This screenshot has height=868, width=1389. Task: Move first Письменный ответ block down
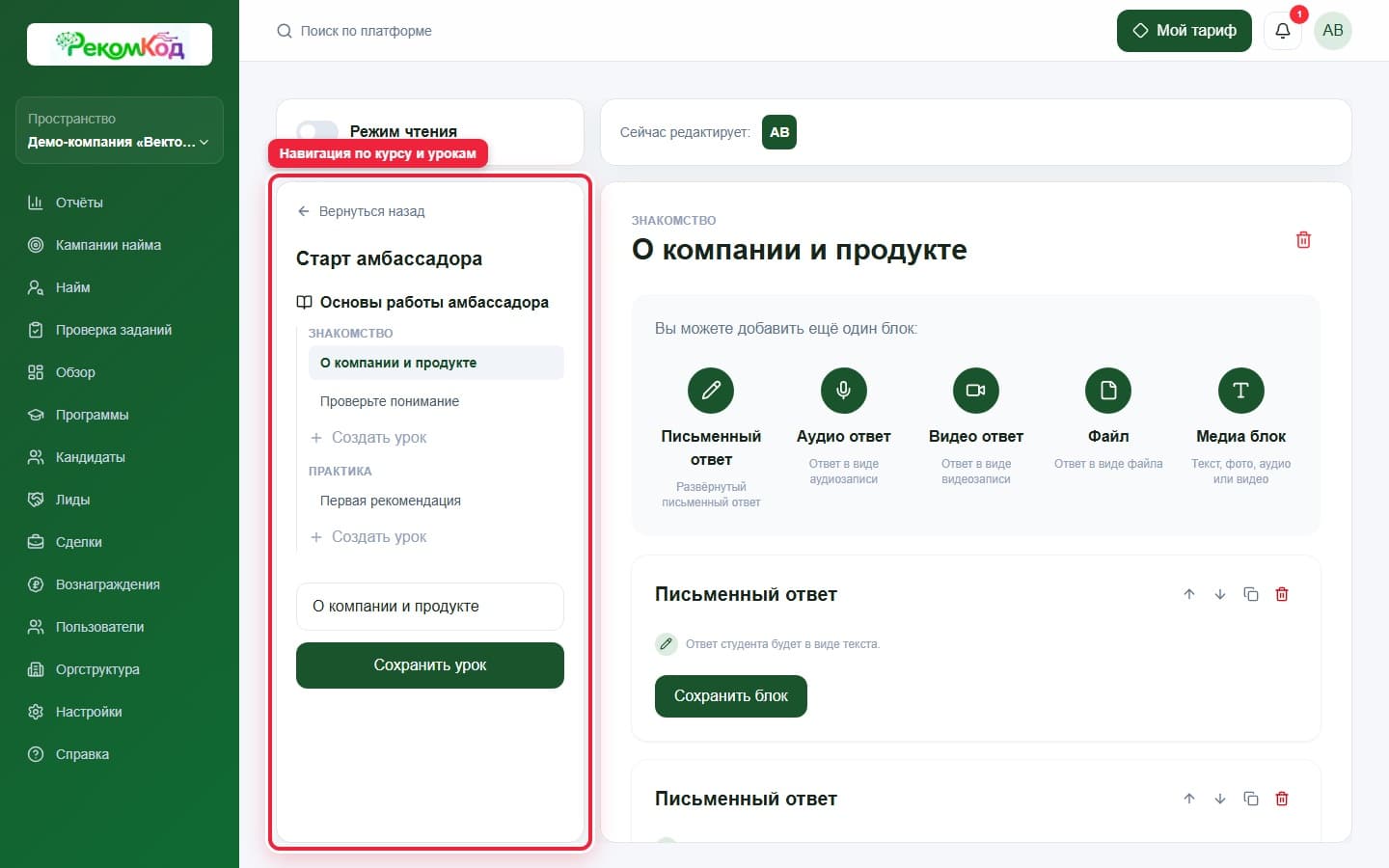1220,594
